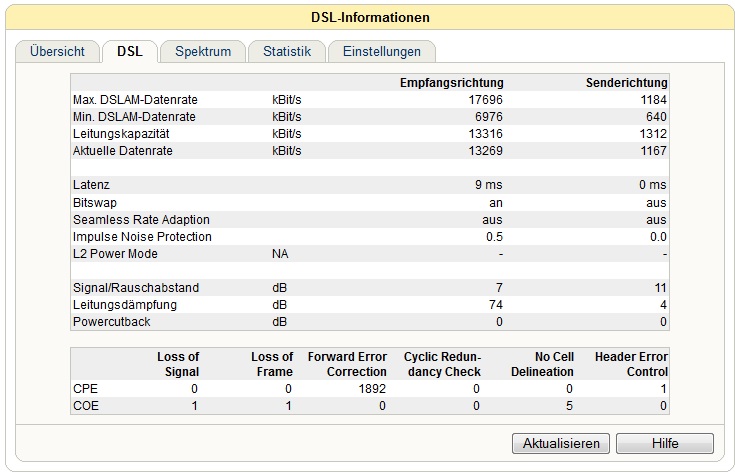735x472 pixels.
Task: Click the DSL-Informationen title bar
Action: [x=367, y=17]
